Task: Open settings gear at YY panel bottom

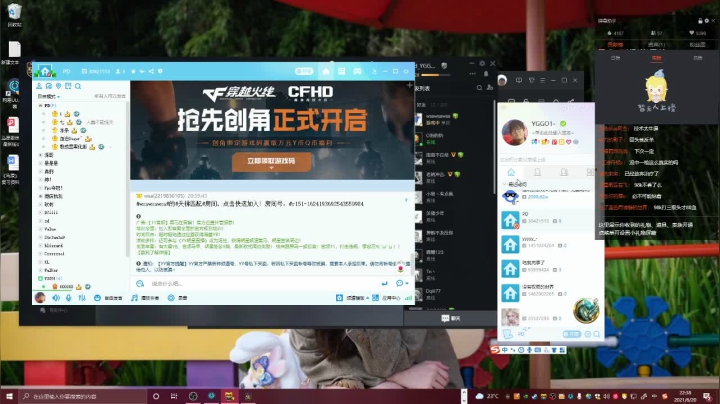Action: [x=587, y=334]
